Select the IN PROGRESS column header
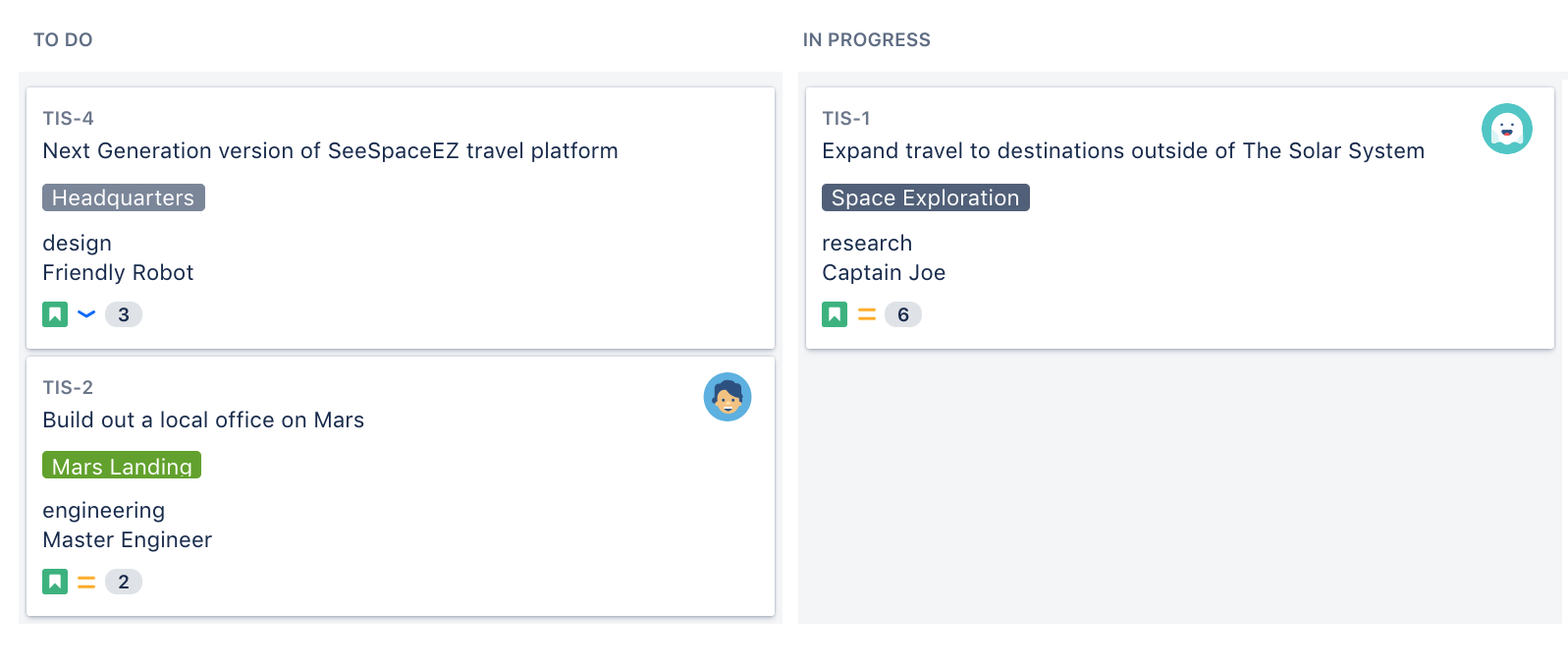This screenshot has height=669, width=1568. tap(866, 40)
